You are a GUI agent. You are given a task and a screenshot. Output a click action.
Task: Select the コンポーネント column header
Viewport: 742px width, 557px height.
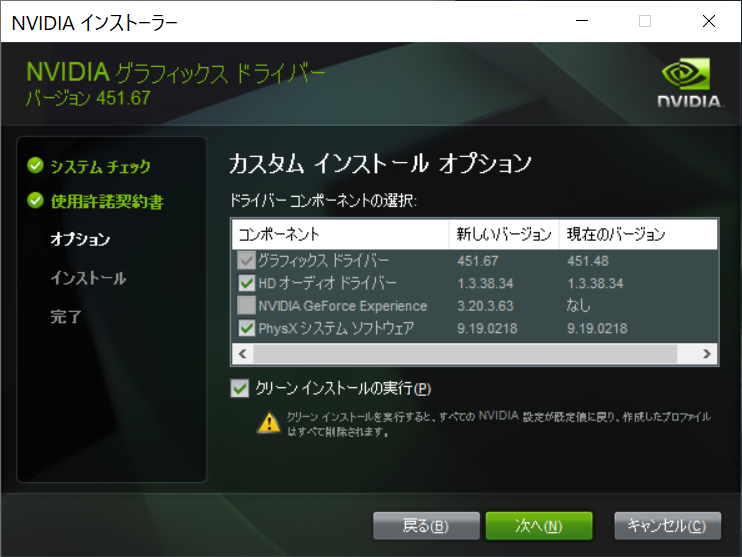point(340,234)
